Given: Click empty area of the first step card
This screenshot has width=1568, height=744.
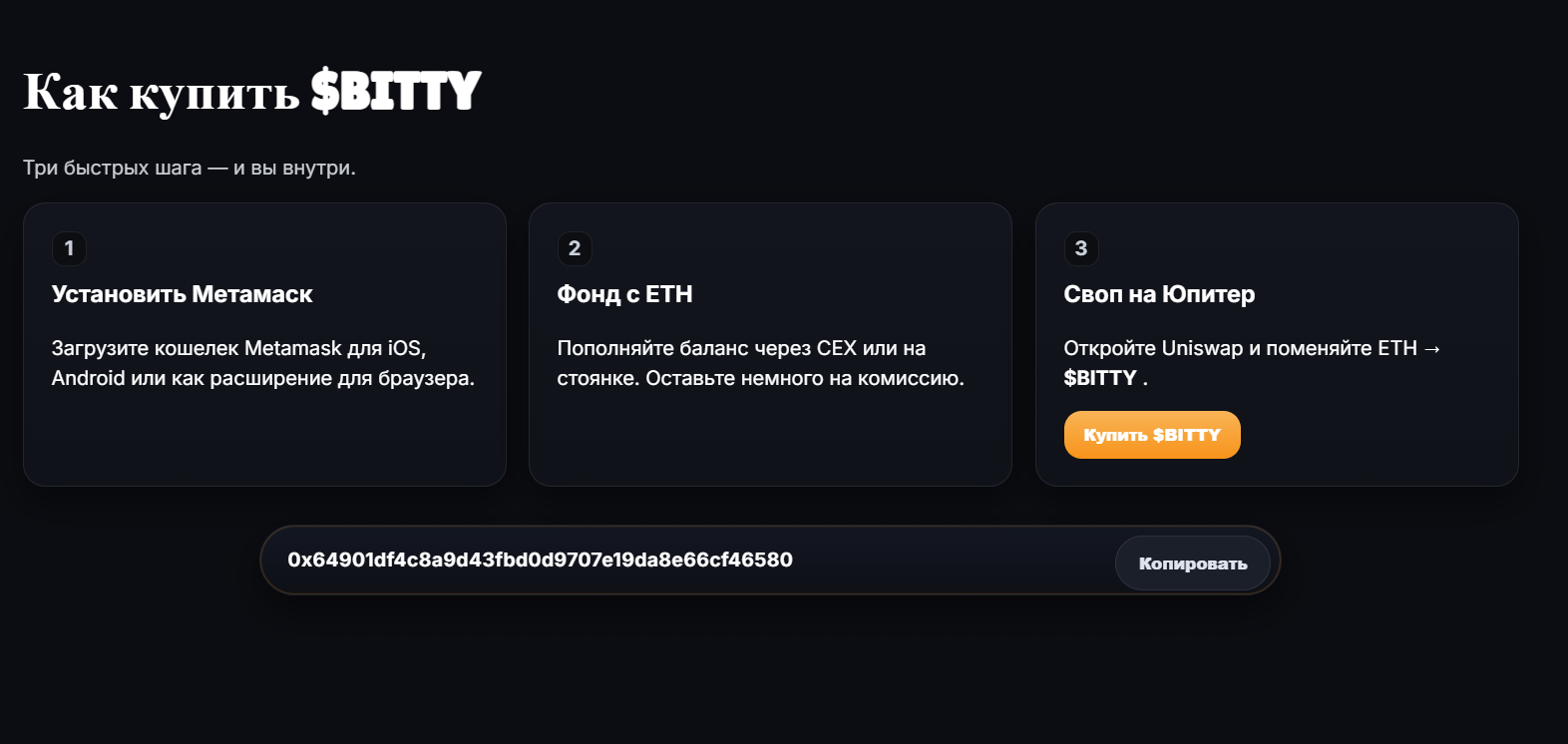Looking at the screenshot, I should (x=264, y=444).
